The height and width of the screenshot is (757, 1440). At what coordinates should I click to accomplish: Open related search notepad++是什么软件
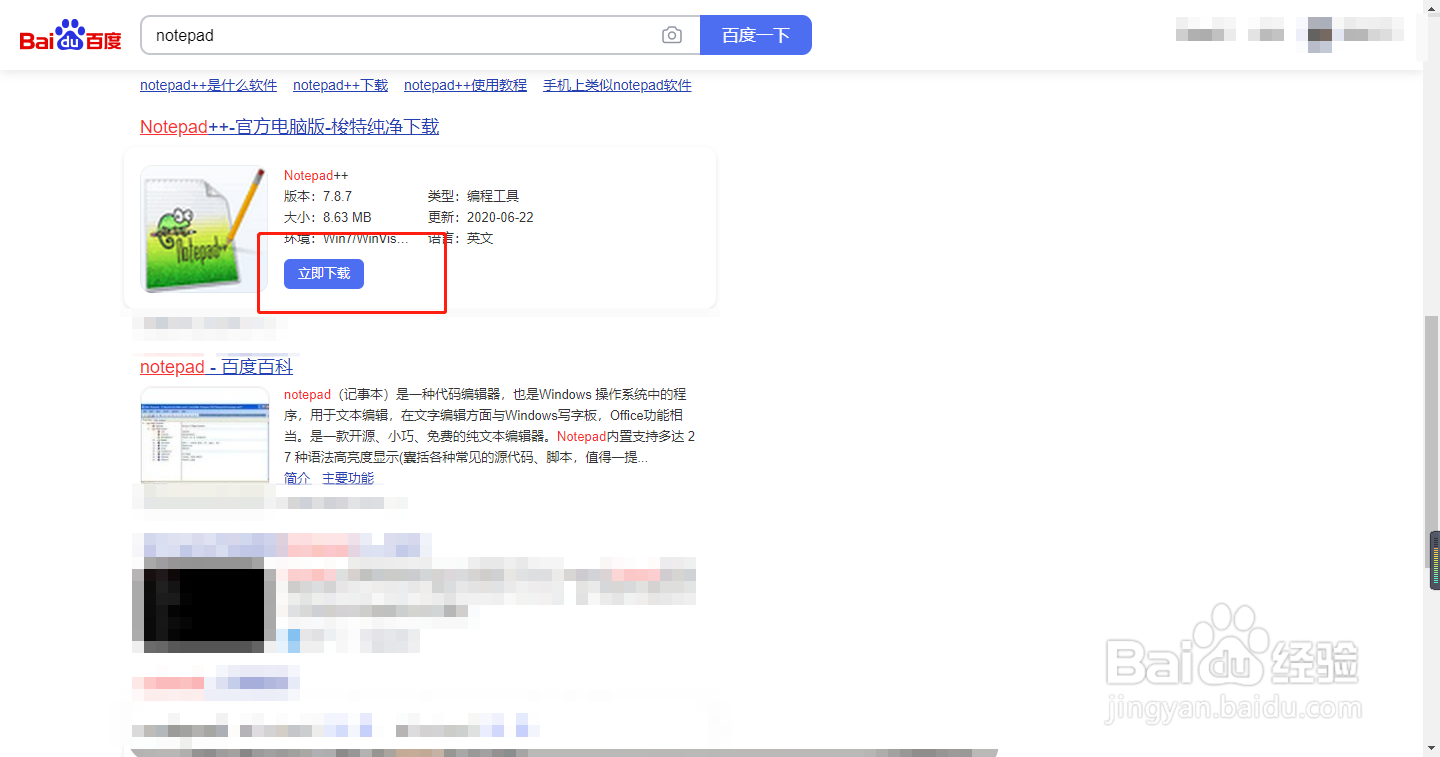pos(208,86)
